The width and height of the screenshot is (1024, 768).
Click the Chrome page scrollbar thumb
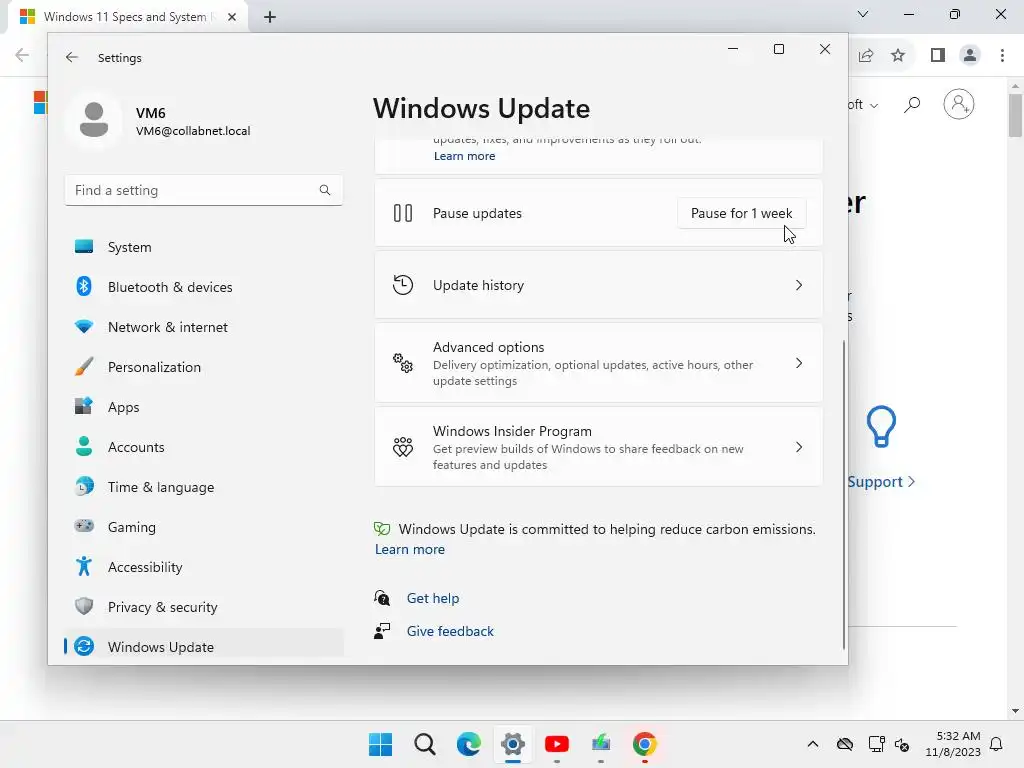pos(1015,116)
